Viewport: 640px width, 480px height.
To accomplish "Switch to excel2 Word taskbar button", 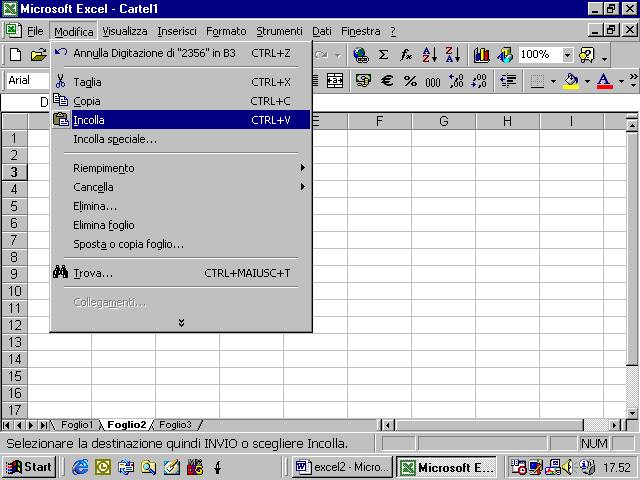I will pyautogui.click(x=342, y=467).
